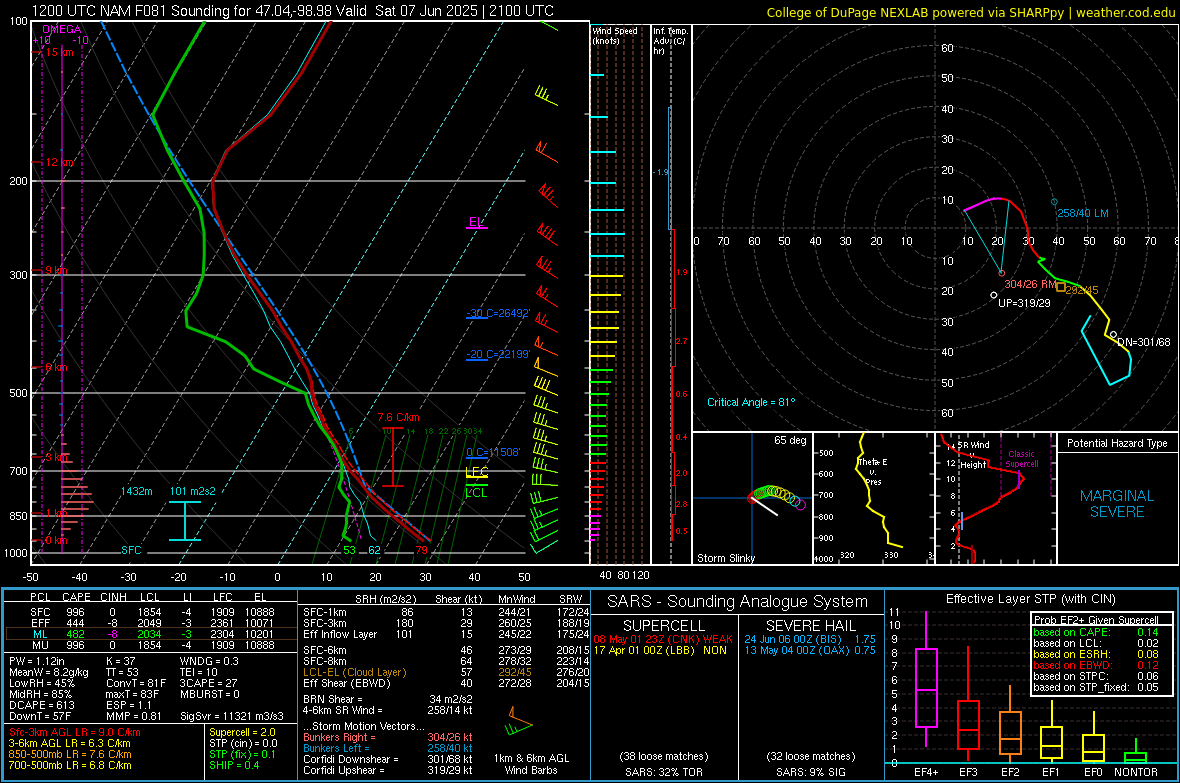Click the NAM F081 sounding title text

pos(293,11)
